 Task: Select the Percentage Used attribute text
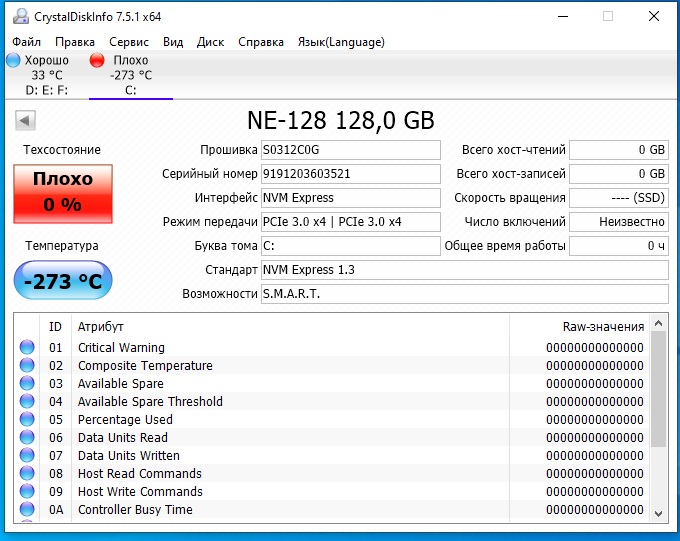pyautogui.click(x=125, y=420)
